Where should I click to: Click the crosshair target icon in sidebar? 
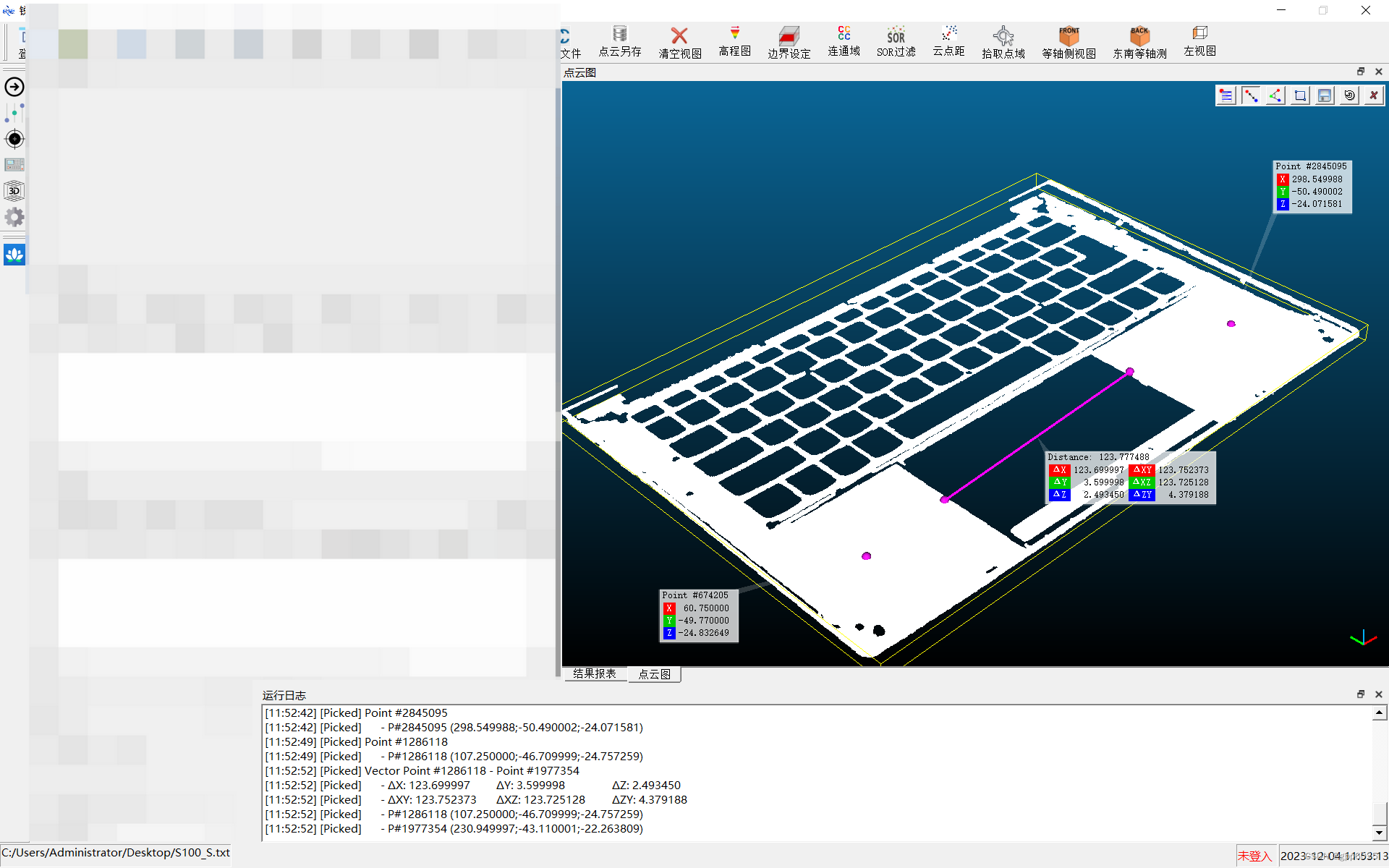14,139
